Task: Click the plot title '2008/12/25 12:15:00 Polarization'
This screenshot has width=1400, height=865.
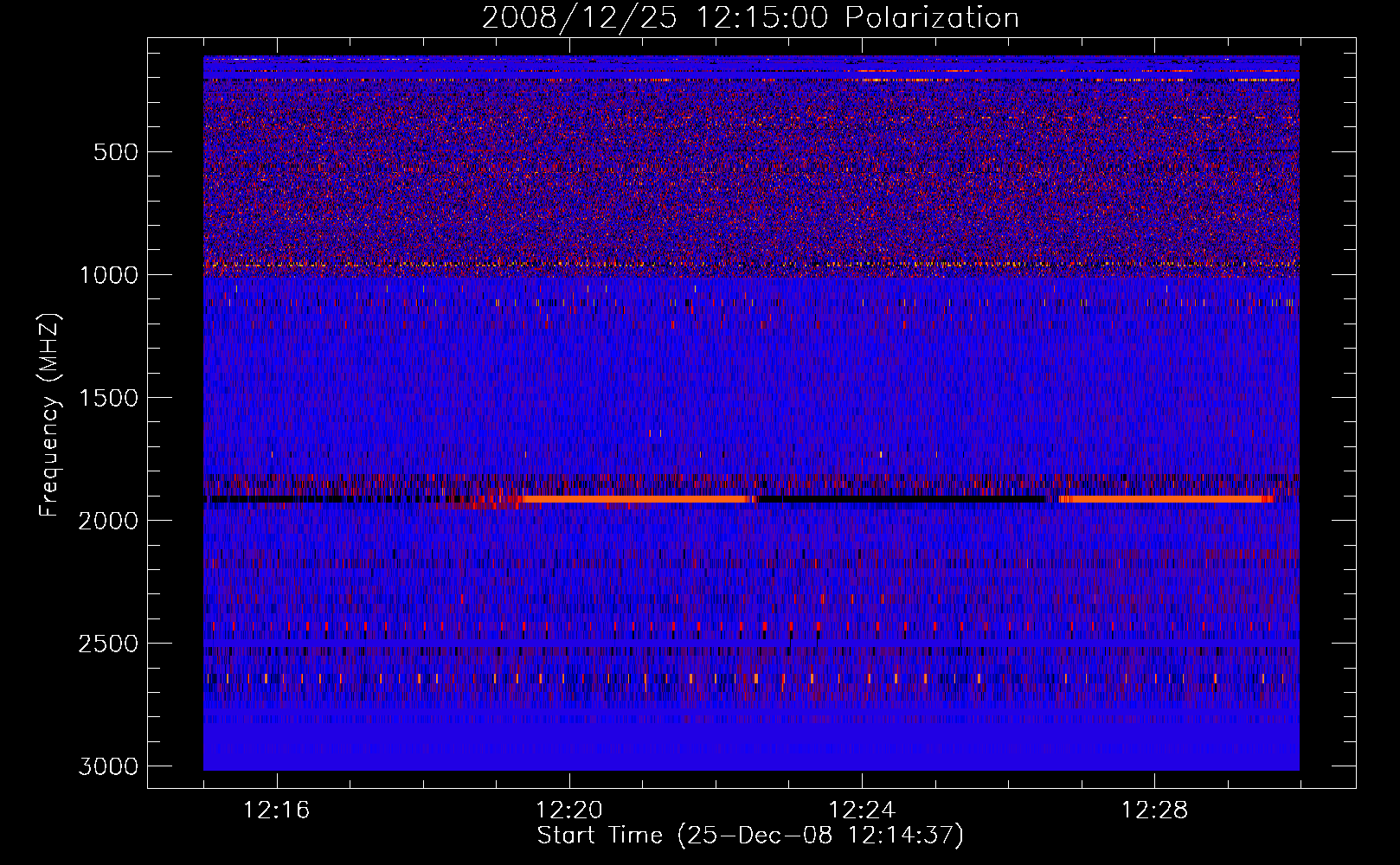Action: click(750, 17)
